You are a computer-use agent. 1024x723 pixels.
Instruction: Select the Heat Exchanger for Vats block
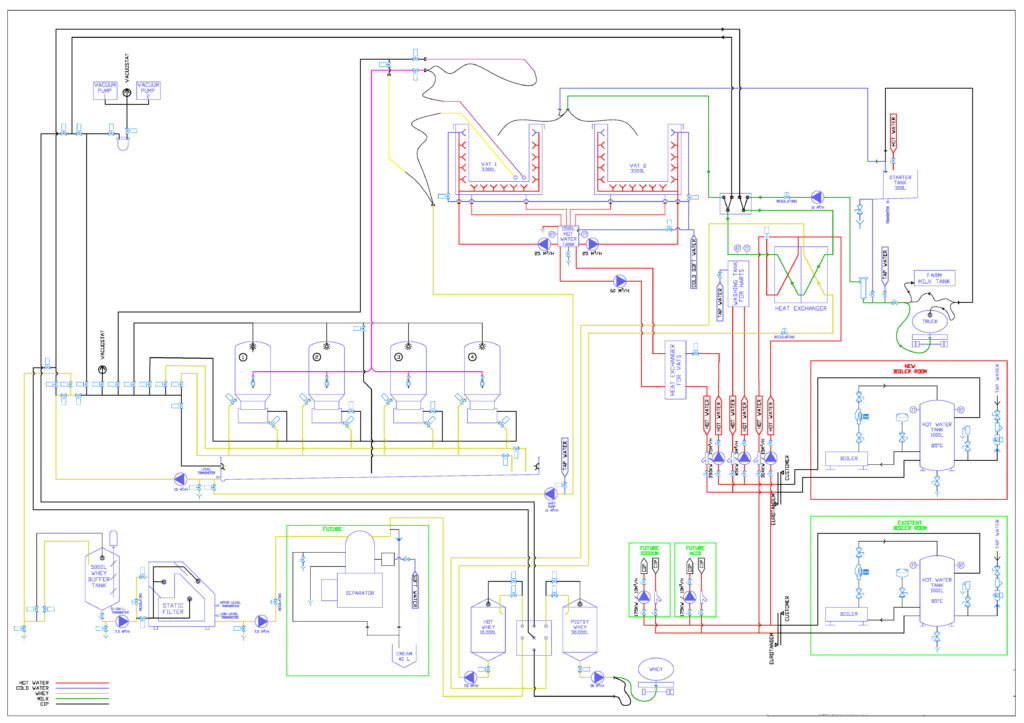(675, 370)
